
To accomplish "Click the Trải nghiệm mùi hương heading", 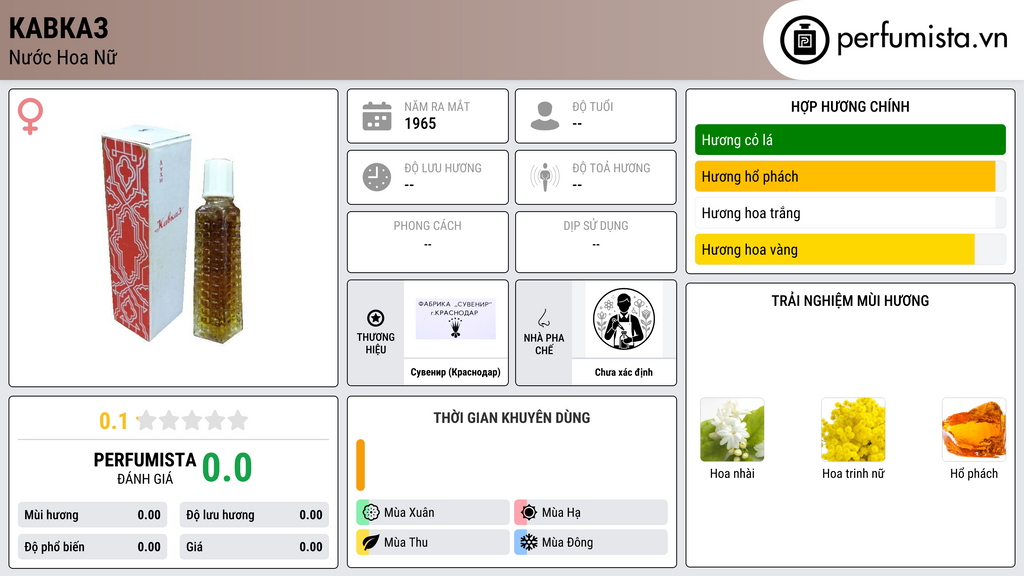I will [x=850, y=300].
